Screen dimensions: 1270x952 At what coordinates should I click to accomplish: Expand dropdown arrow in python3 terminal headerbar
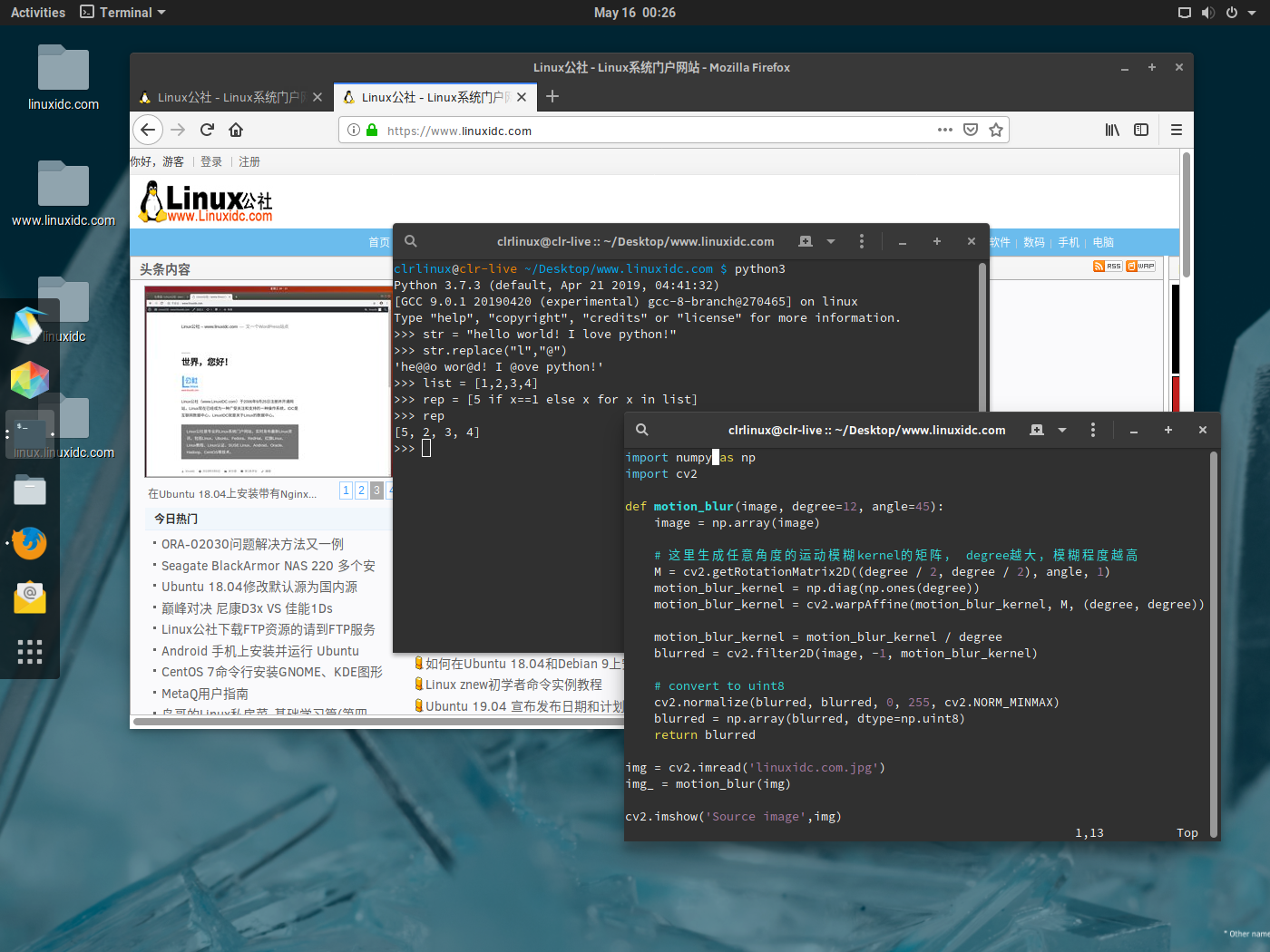click(x=831, y=241)
